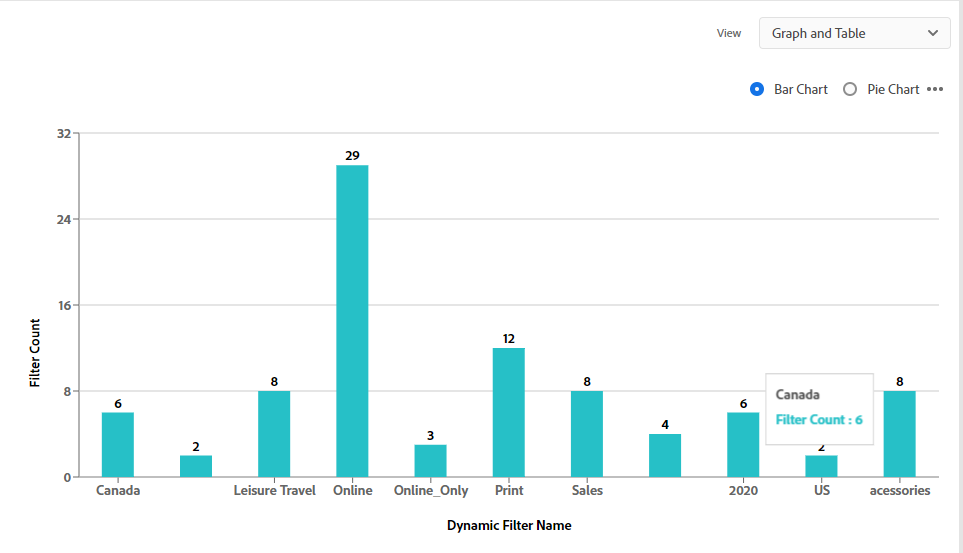Click the unlabeled bar showing 4
The height and width of the screenshot is (553, 963).
665,455
